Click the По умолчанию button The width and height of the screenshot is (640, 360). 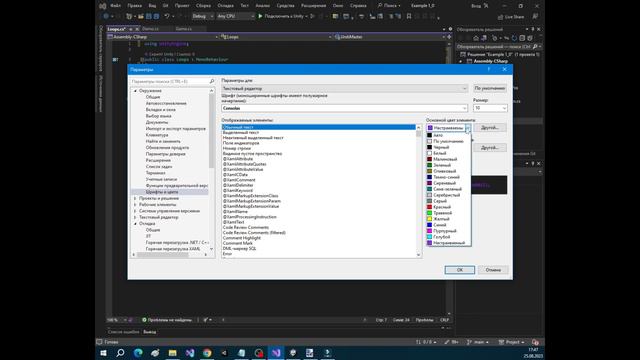tap(490, 88)
